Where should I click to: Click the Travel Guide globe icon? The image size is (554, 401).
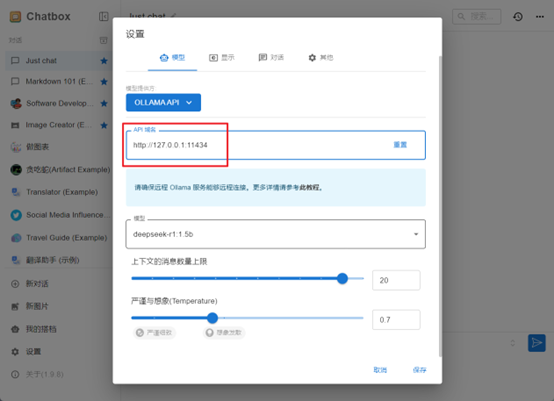click(x=16, y=238)
